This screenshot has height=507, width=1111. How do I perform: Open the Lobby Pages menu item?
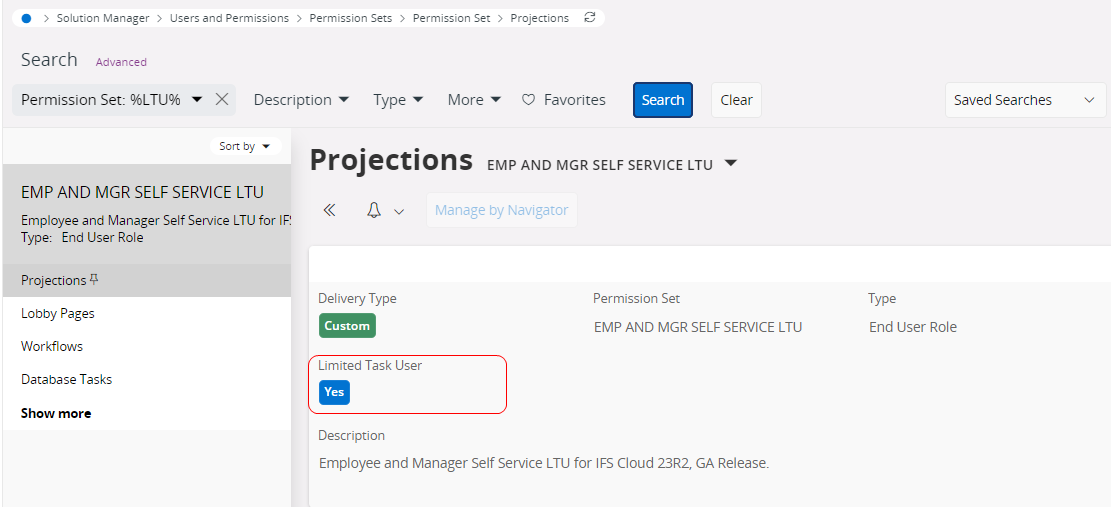(58, 313)
